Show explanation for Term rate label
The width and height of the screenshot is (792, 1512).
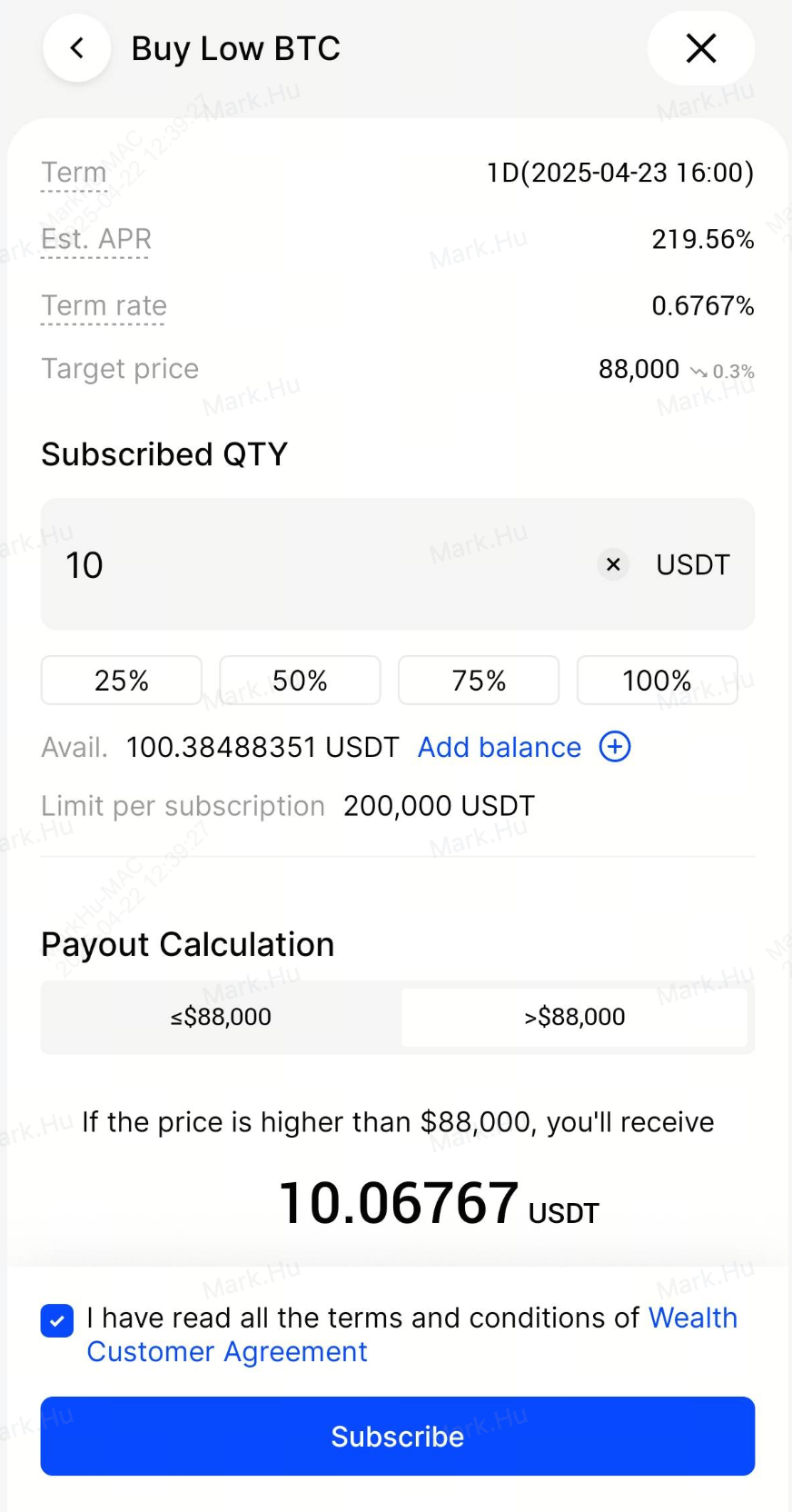pyautogui.click(x=104, y=305)
